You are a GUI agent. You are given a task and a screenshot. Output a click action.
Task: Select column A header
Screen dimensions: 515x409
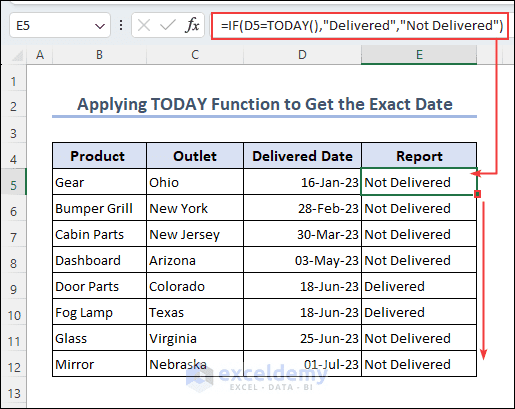tap(40, 55)
